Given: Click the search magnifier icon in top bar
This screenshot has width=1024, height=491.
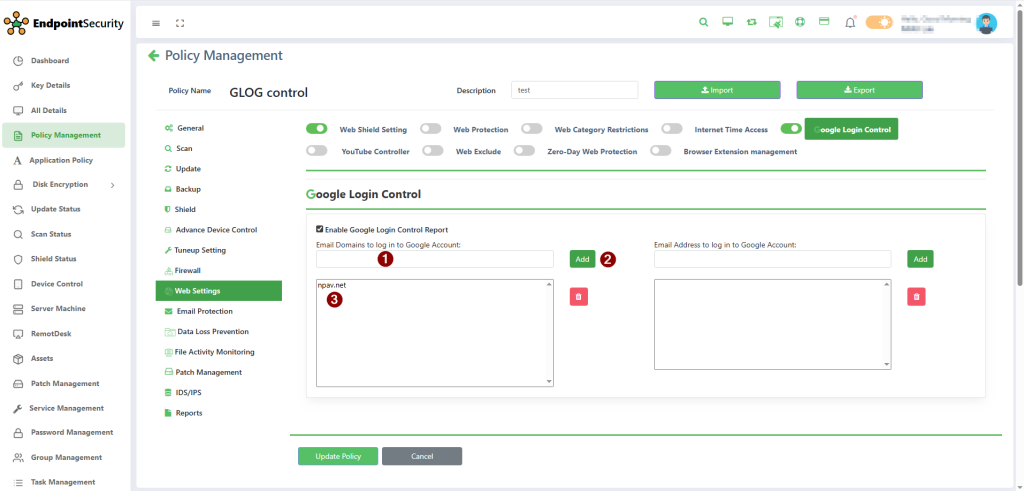Looking at the screenshot, I should [703, 22].
